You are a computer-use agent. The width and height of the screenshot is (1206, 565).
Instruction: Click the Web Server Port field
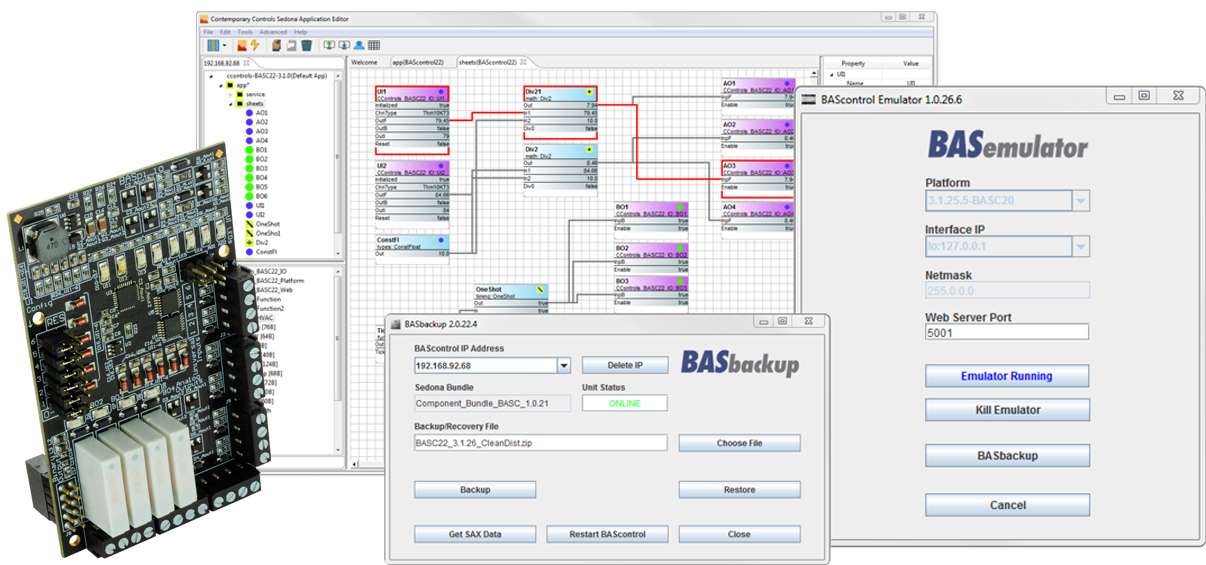tap(1007, 332)
